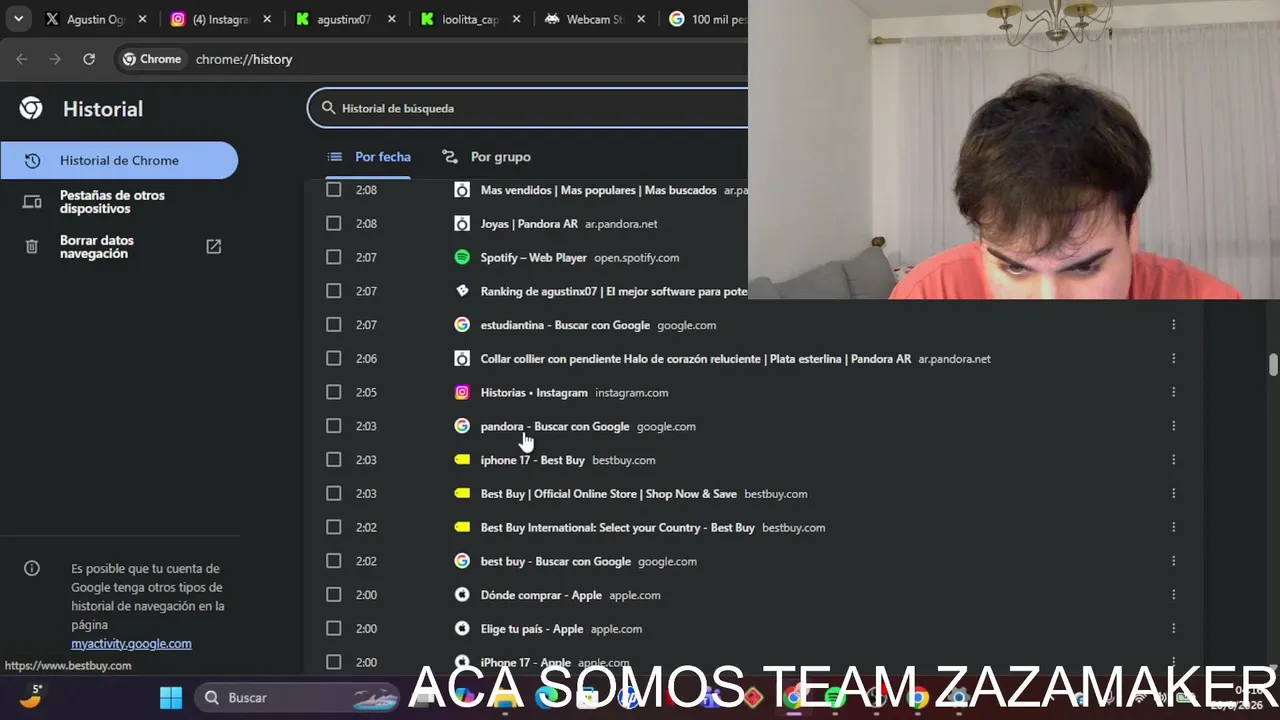The image size is (1280, 720).
Task: Check the Spotify – Web Player entry
Action: (x=334, y=257)
